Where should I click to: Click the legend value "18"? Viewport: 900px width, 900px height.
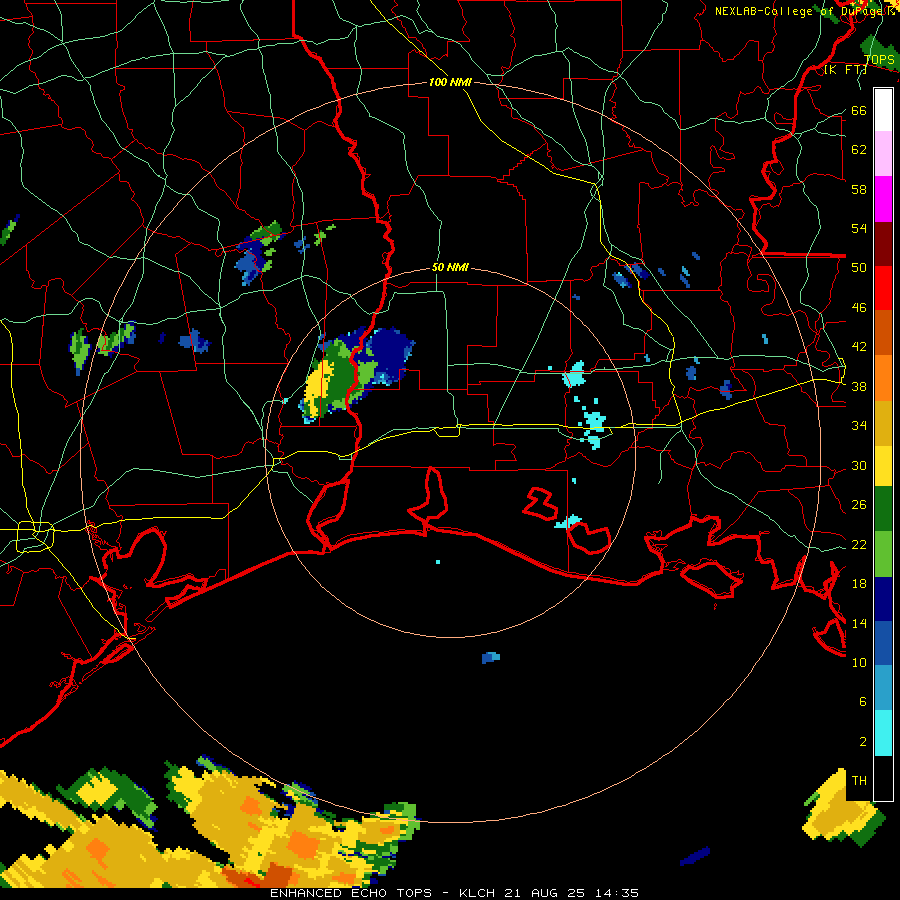(859, 584)
